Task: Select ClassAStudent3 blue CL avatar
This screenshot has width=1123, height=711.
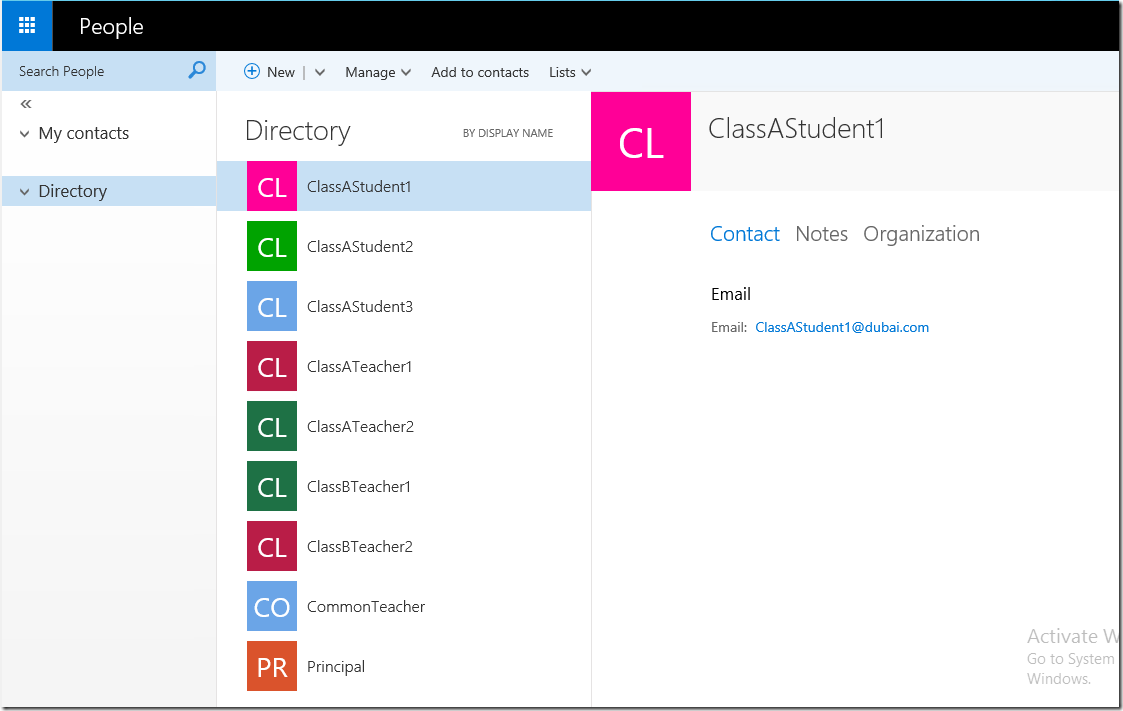Action: [x=272, y=306]
